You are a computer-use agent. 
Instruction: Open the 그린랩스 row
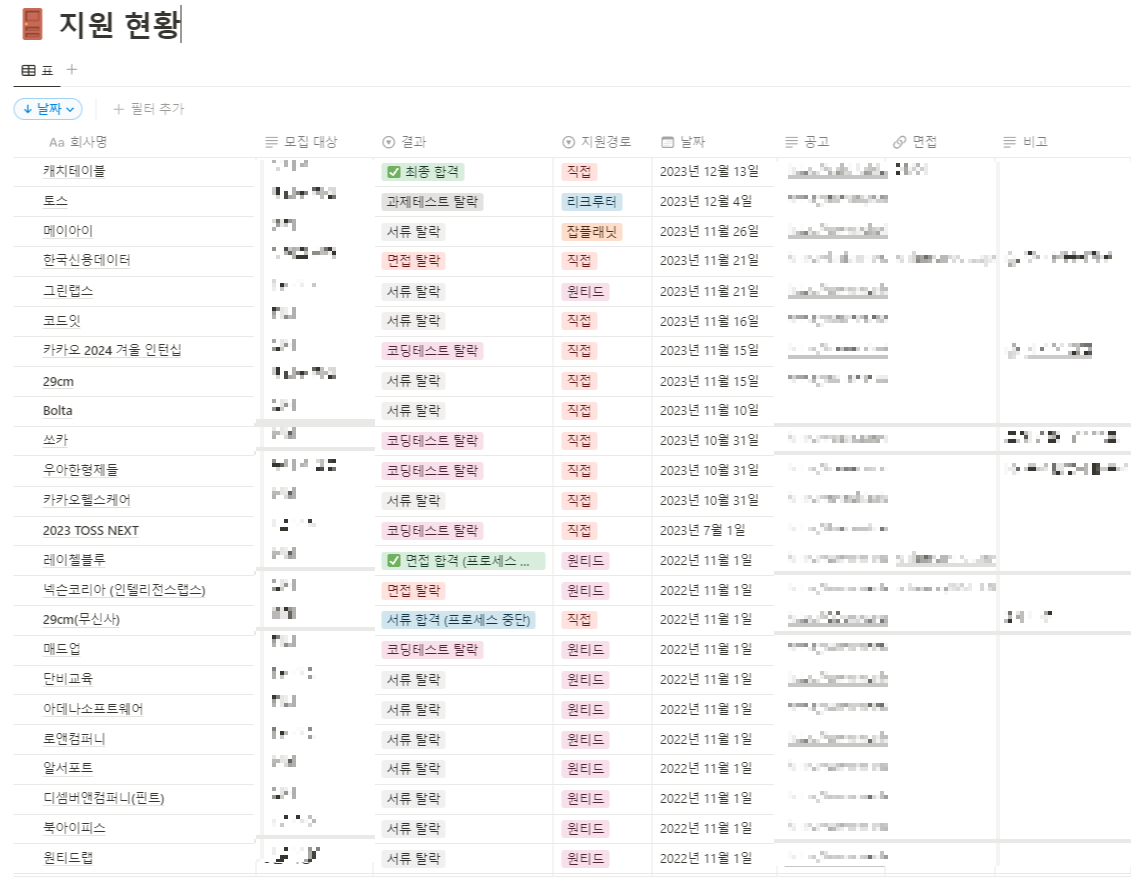click(68, 291)
